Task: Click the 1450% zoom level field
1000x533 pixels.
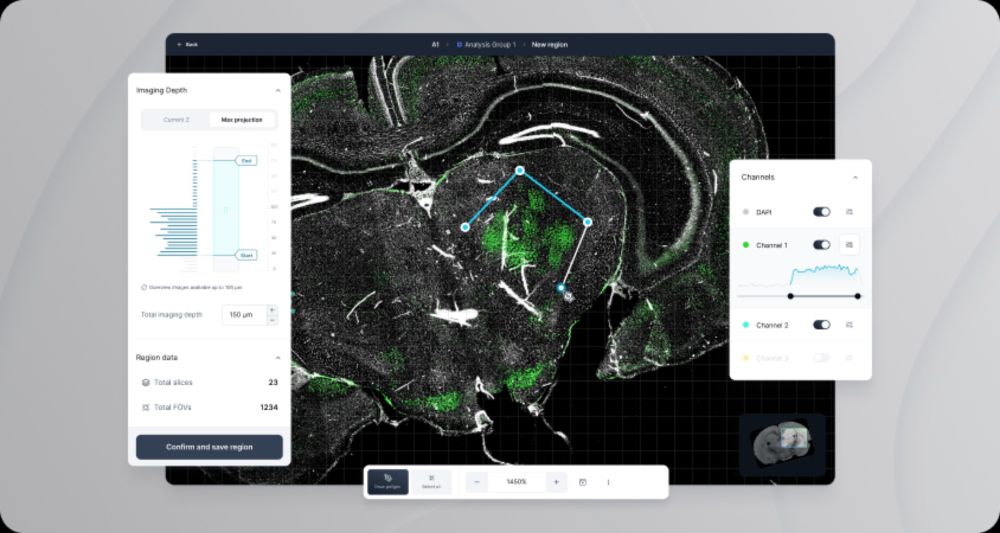Action: point(516,482)
